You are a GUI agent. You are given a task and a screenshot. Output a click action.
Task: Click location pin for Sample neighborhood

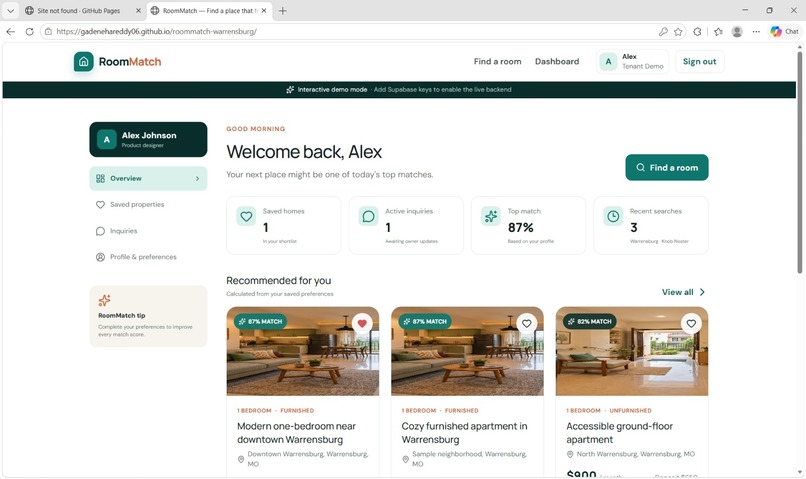coord(405,459)
